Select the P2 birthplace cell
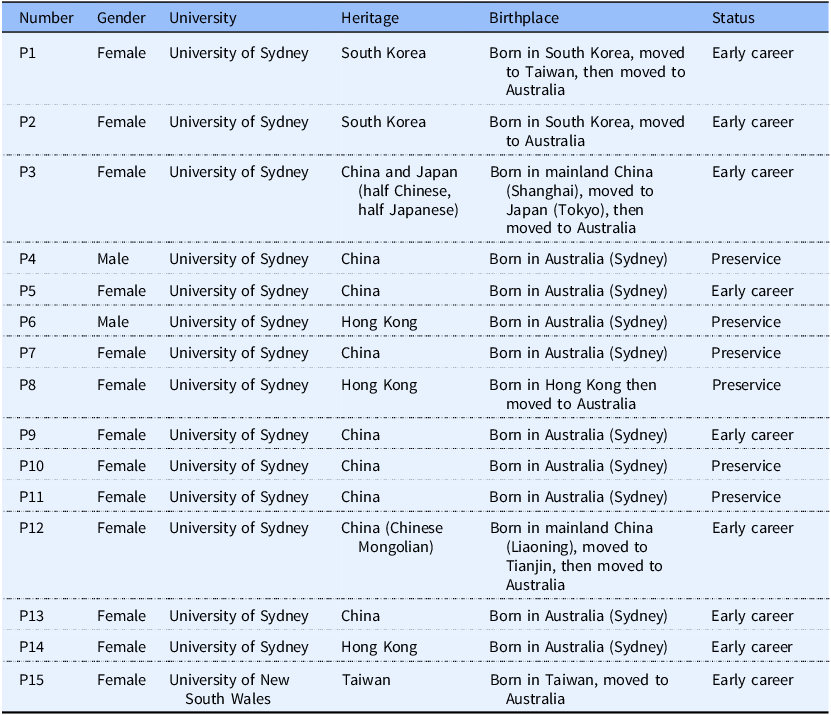 (x=587, y=131)
